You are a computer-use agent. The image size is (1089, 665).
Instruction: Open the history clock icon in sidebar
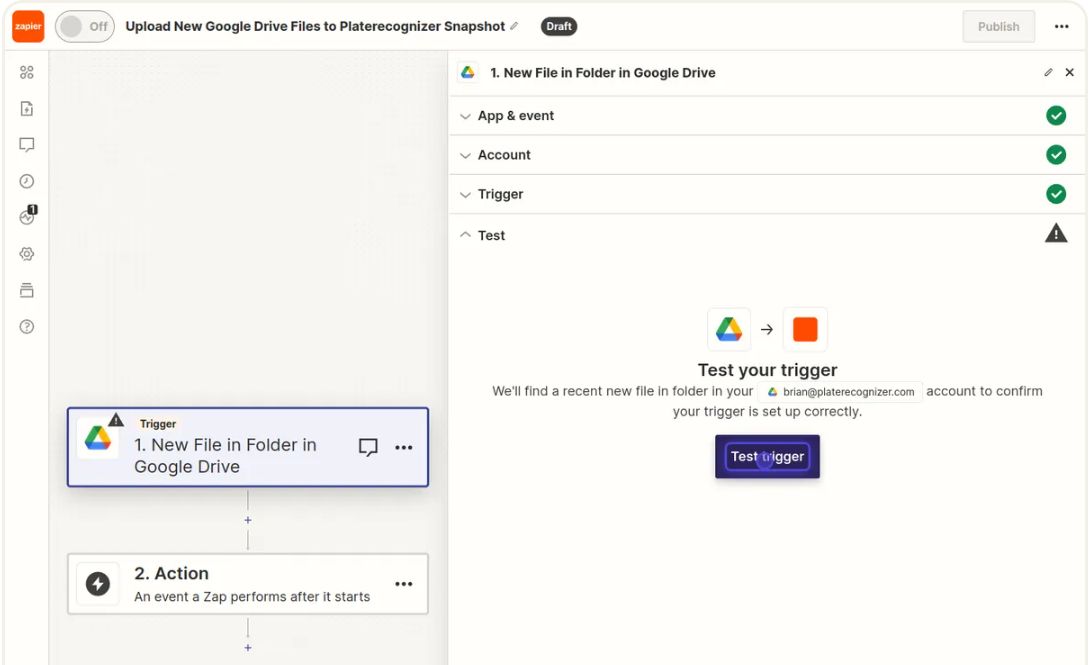(x=27, y=181)
